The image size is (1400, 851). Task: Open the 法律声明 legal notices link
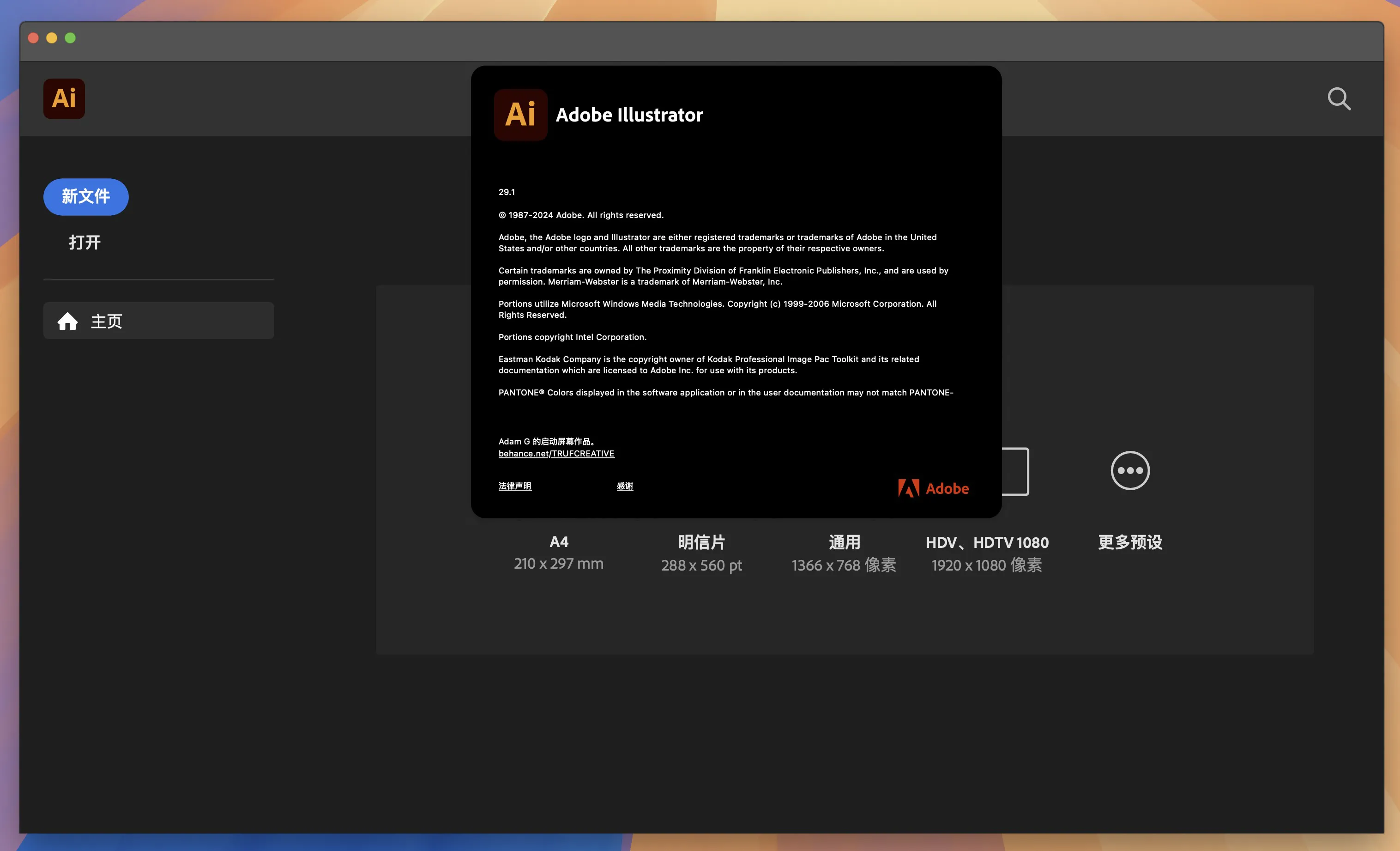pos(515,486)
